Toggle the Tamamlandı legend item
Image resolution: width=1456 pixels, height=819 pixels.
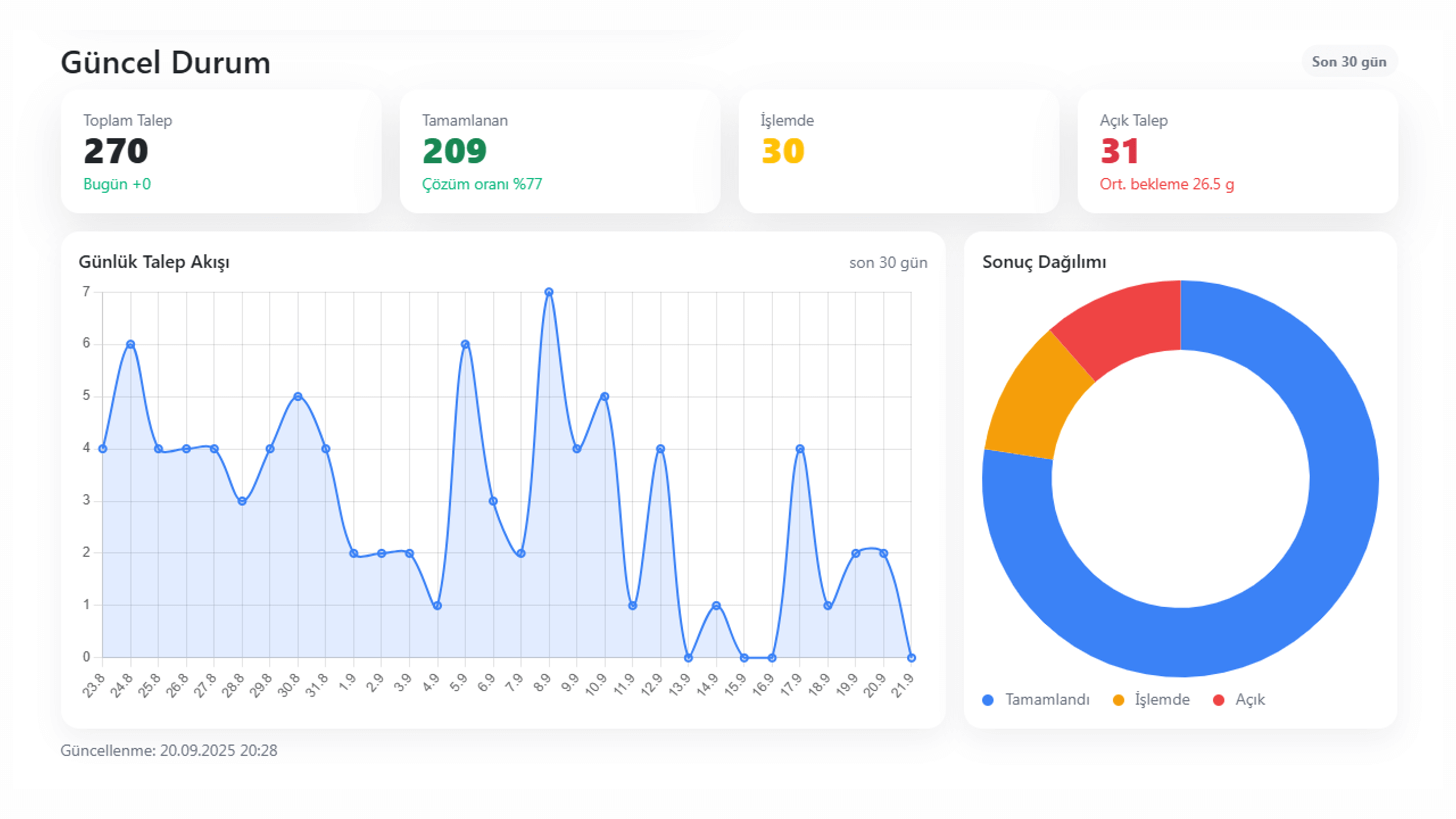pyautogui.click(x=1046, y=700)
